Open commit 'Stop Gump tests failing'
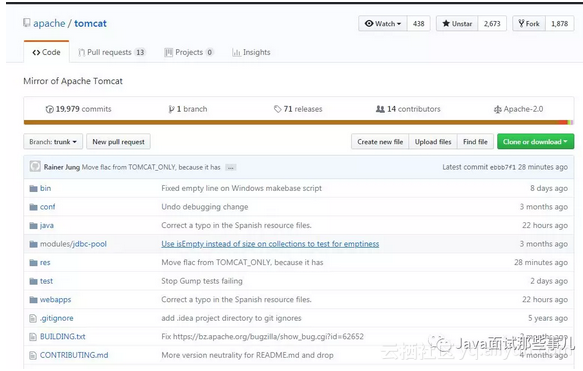Viewport: 583px width, 371px height. (202, 281)
